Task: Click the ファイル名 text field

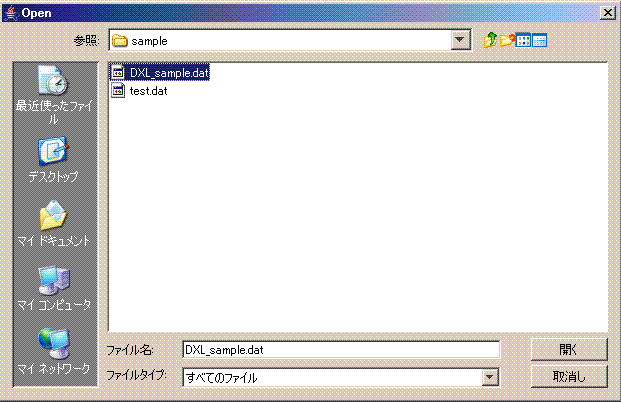Action: pyautogui.click(x=341, y=350)
